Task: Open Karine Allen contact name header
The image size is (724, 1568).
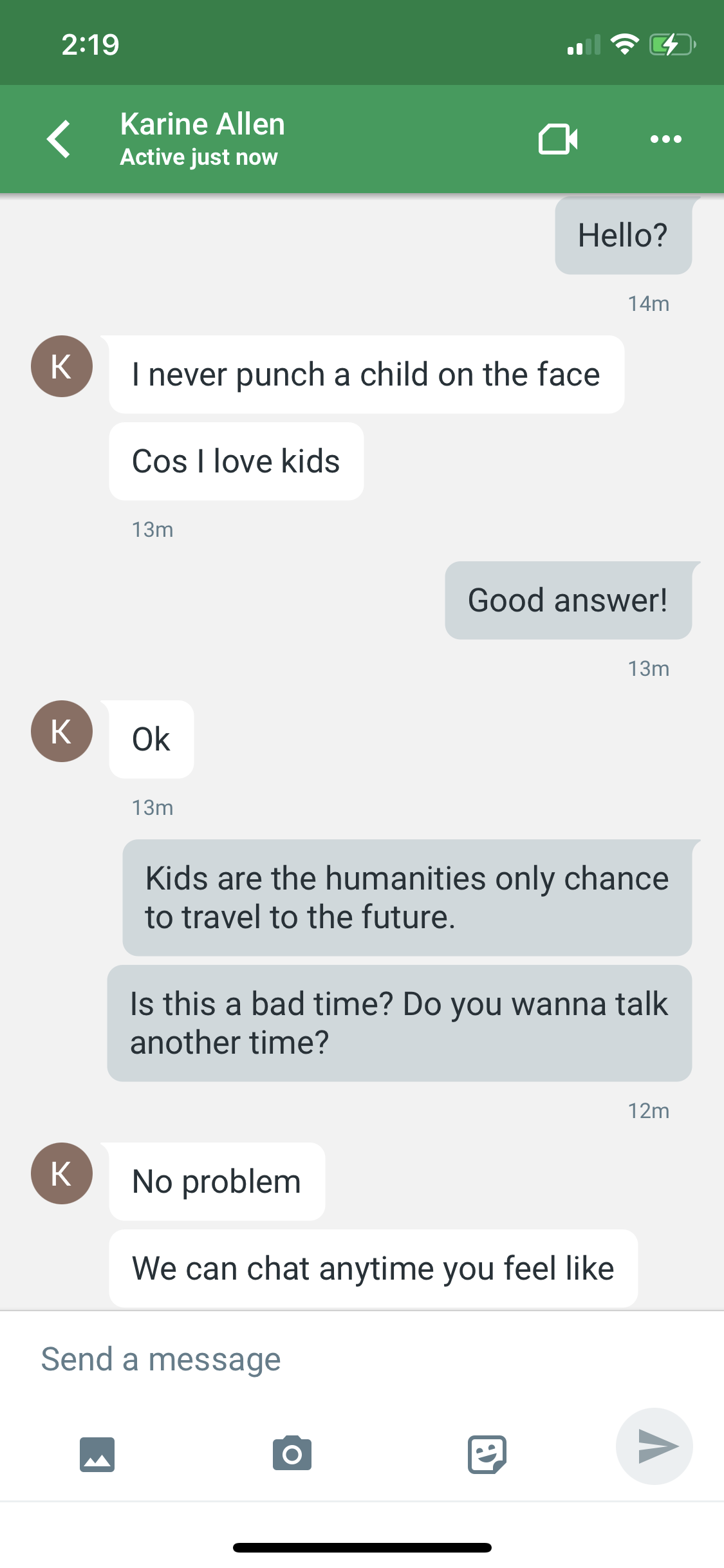Action: (202, 124)
